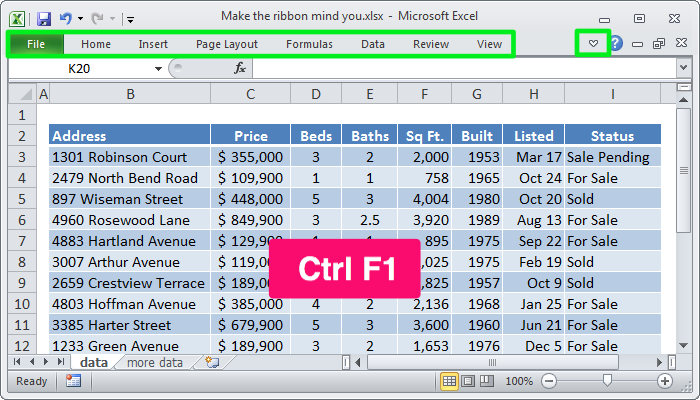Click the Insert Function fx icon
This screenshot has height=400, width=700.
[240, 68]
